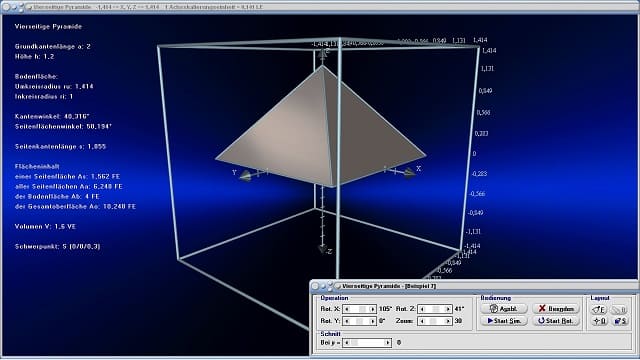Increase Schnitt Bei y value arrow
The image size is (640, 360).
387,342
